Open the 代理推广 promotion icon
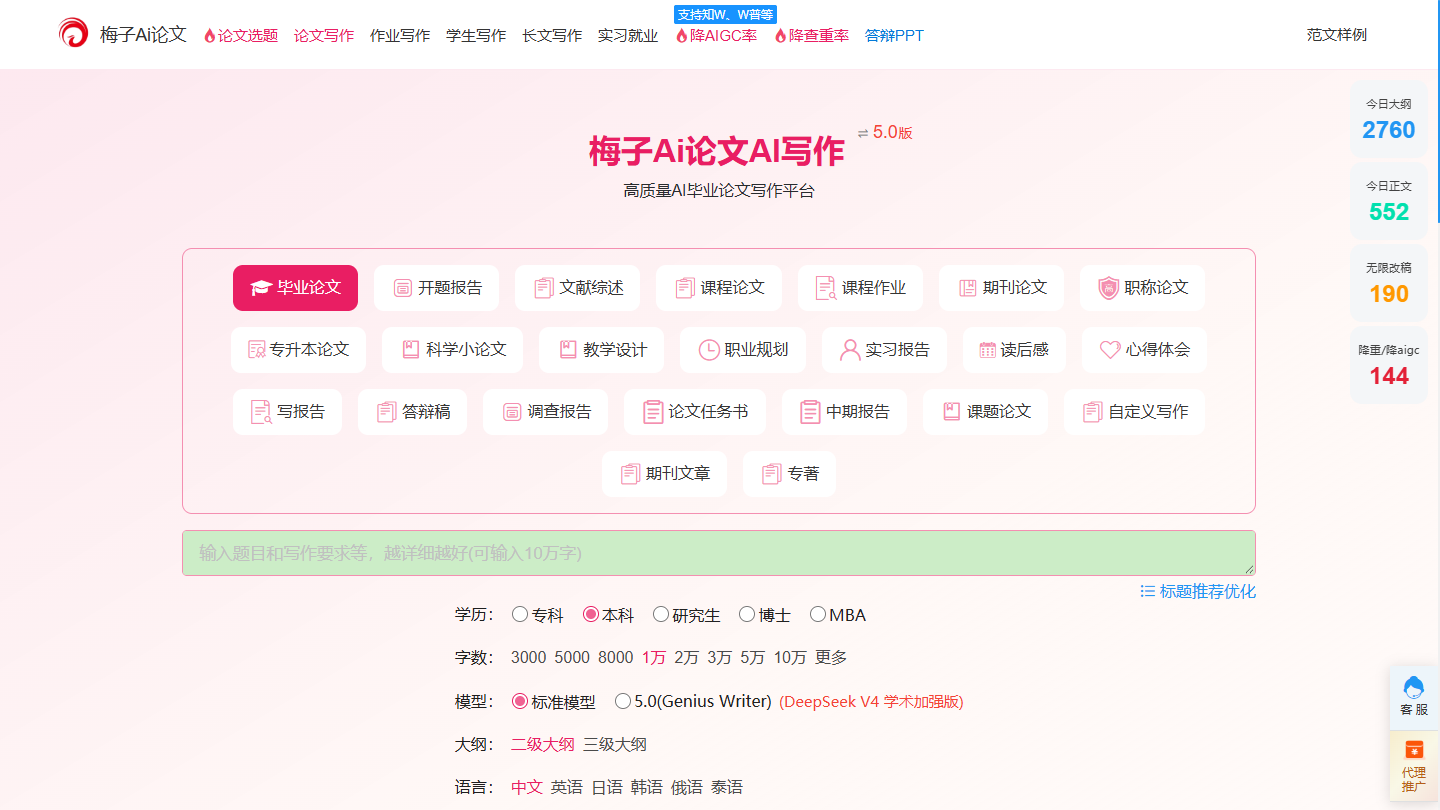This screenshot has width=1440, height=810. (1414, 766)
